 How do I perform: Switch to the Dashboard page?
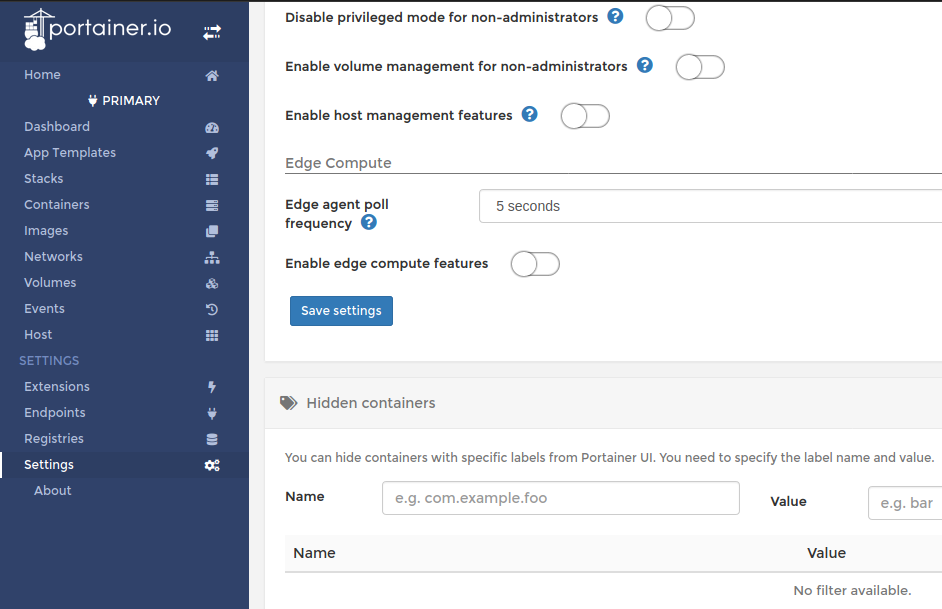pos(57,127)
